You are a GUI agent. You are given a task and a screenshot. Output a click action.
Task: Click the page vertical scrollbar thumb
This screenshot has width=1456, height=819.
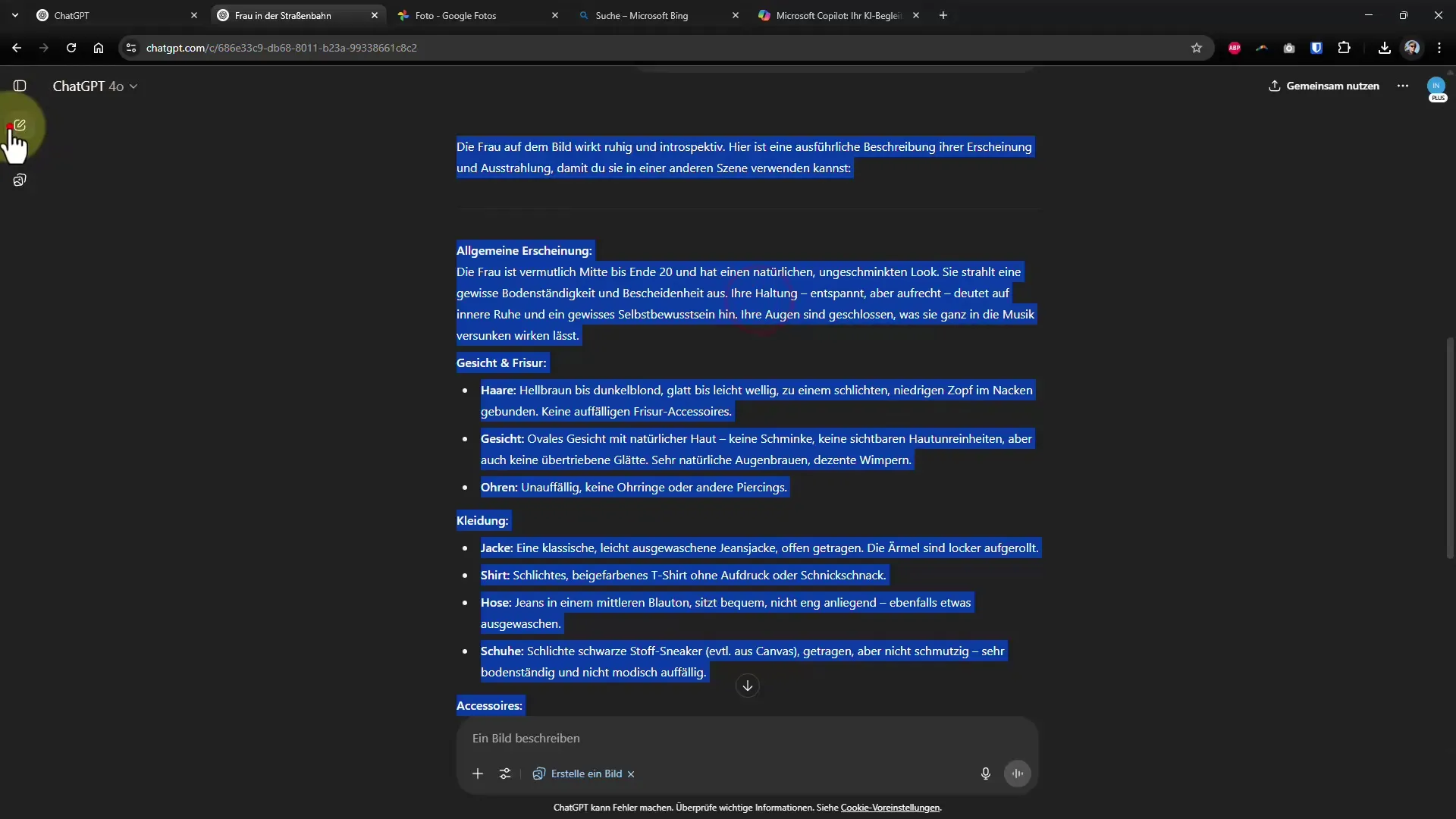(x=1450, y=447)
